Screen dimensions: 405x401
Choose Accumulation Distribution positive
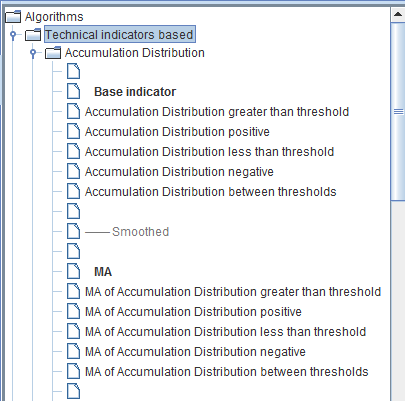[177, 132]
